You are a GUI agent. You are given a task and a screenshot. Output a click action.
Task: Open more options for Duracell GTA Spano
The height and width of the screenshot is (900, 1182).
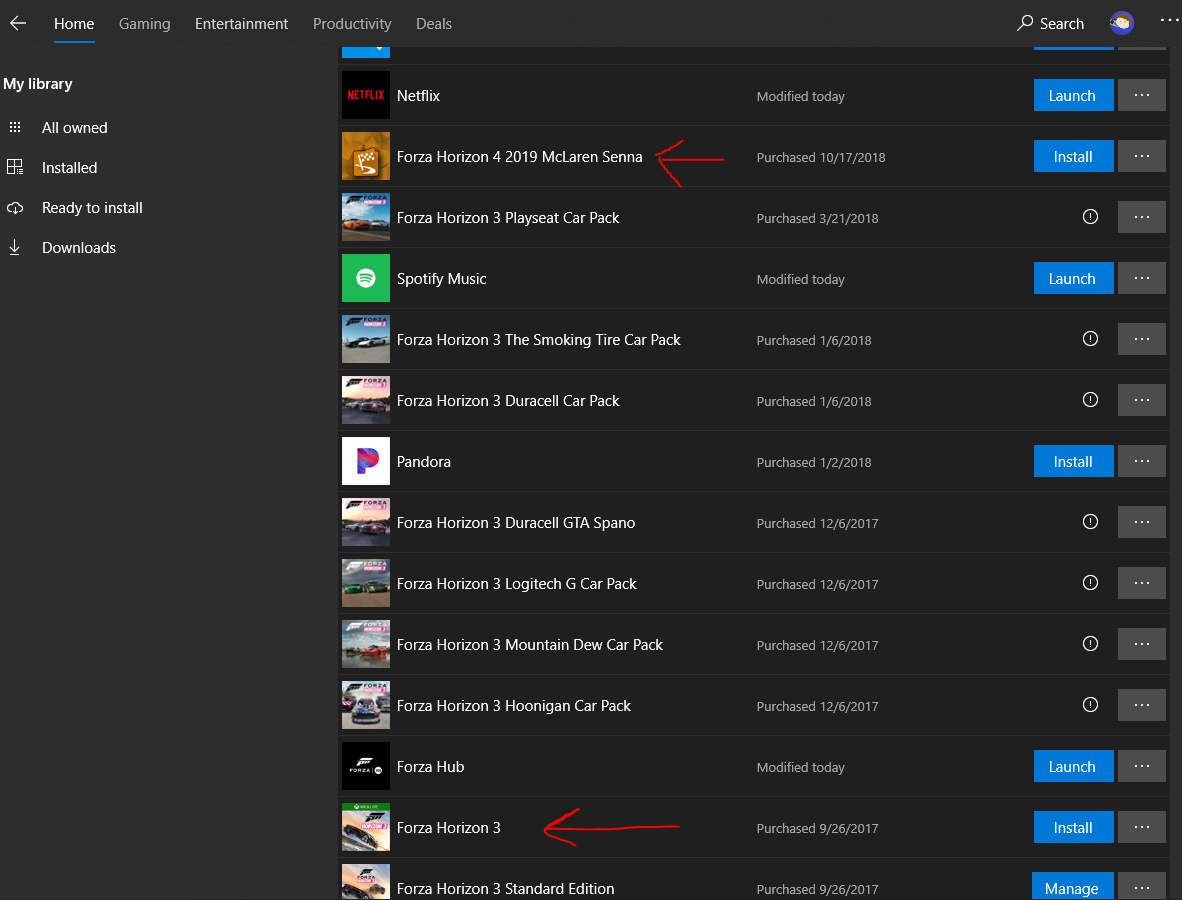pos(1142,522)
